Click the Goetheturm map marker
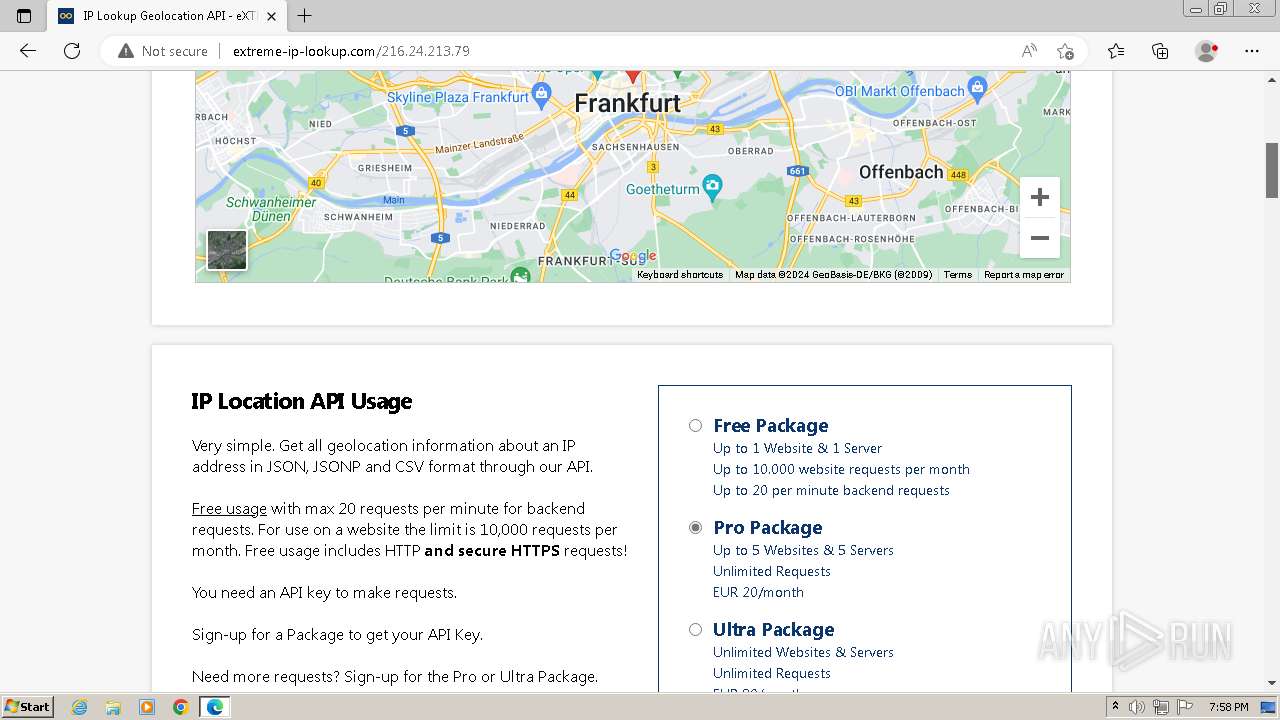1280x720 pixels. pyautogui.click(x=712, y=186)
